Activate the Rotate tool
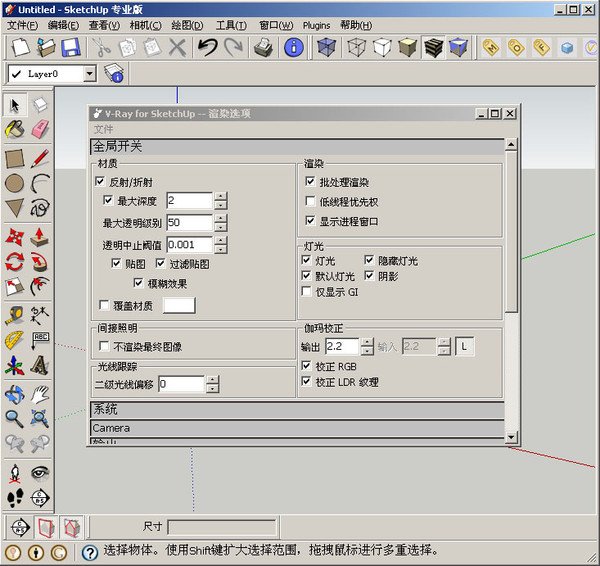600x566 pixels. (x=15, y=262)
